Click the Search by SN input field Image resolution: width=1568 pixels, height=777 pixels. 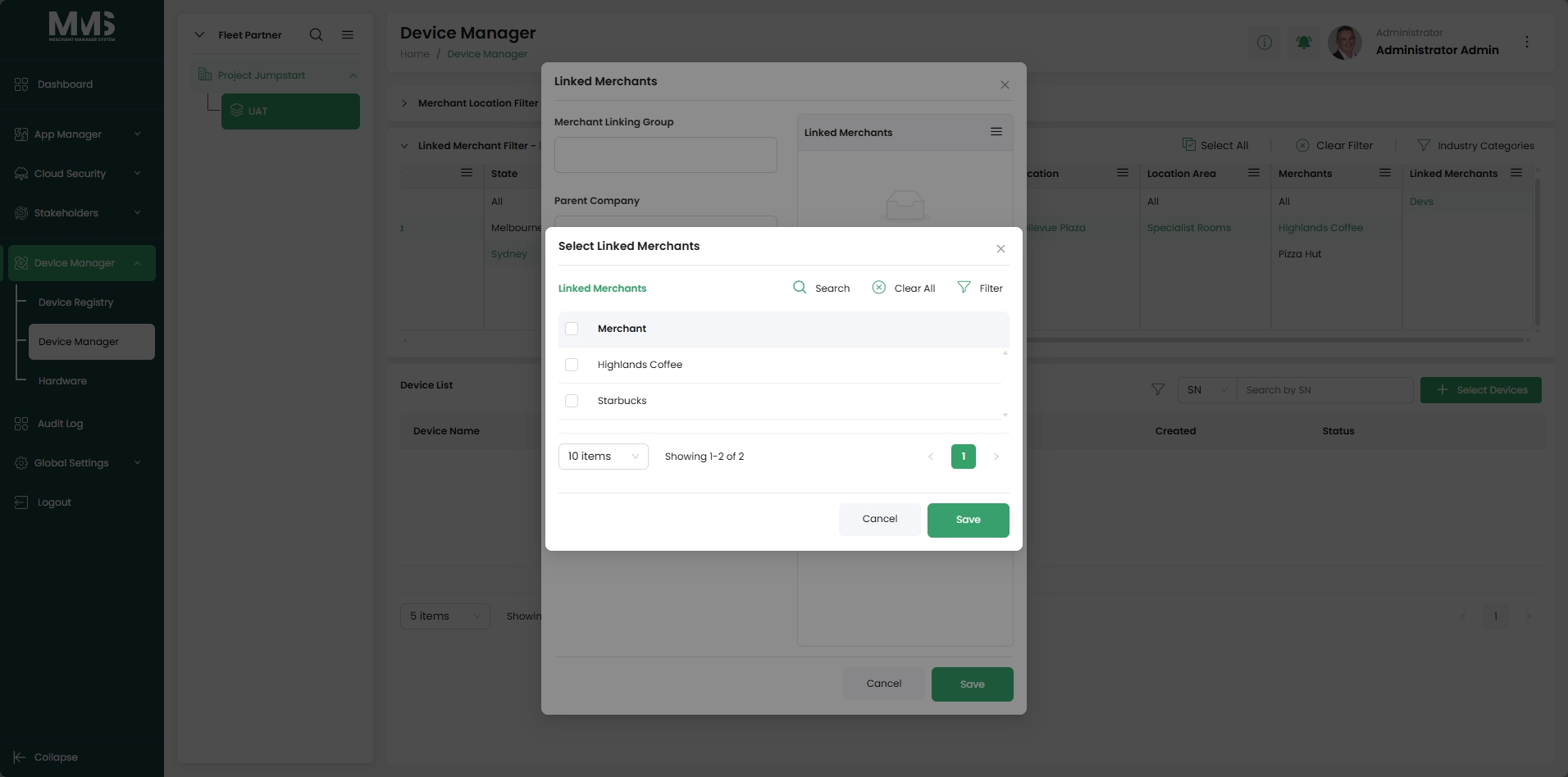[1325, 390]
